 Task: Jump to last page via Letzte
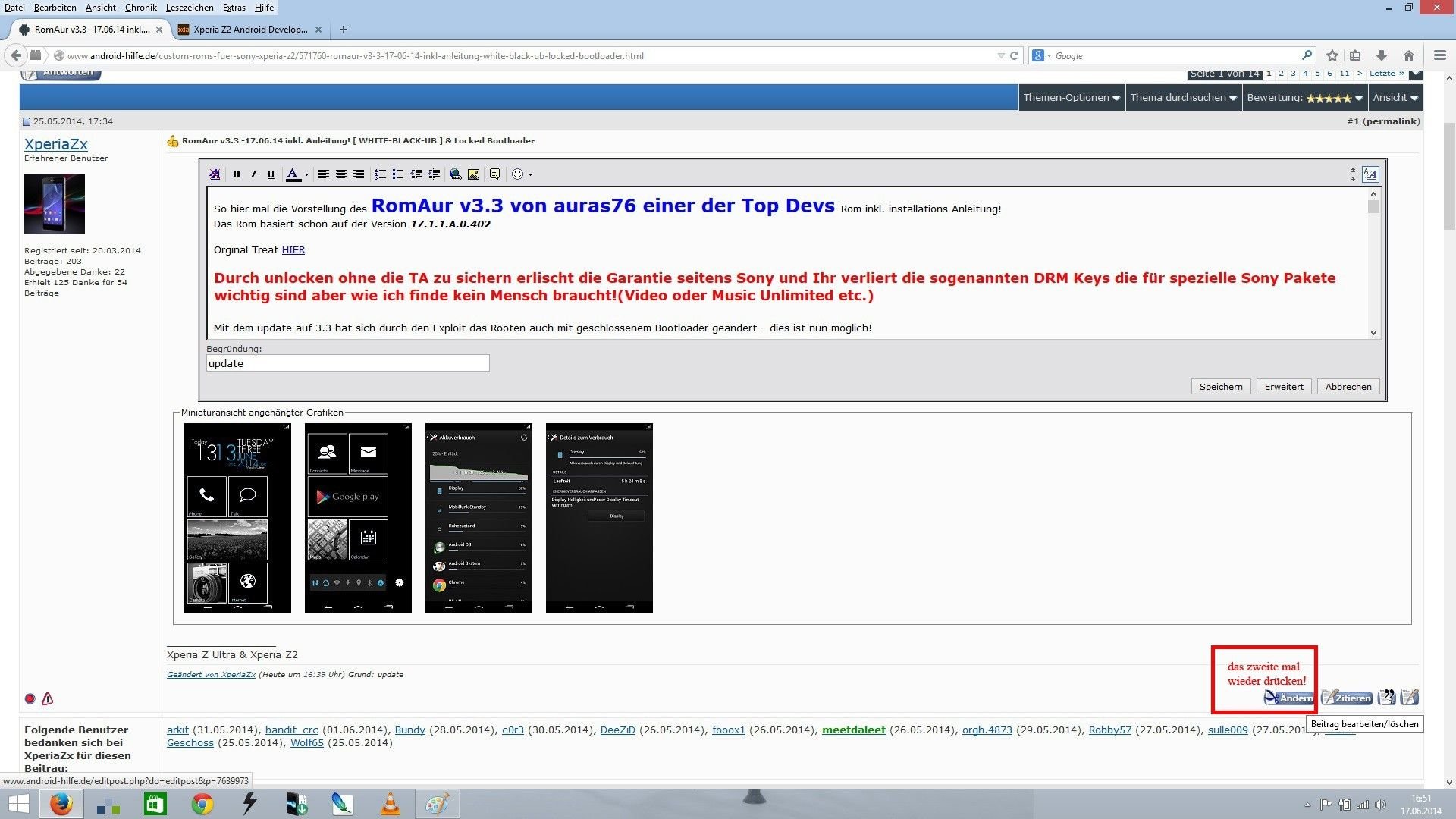(x=1387, y=74)
